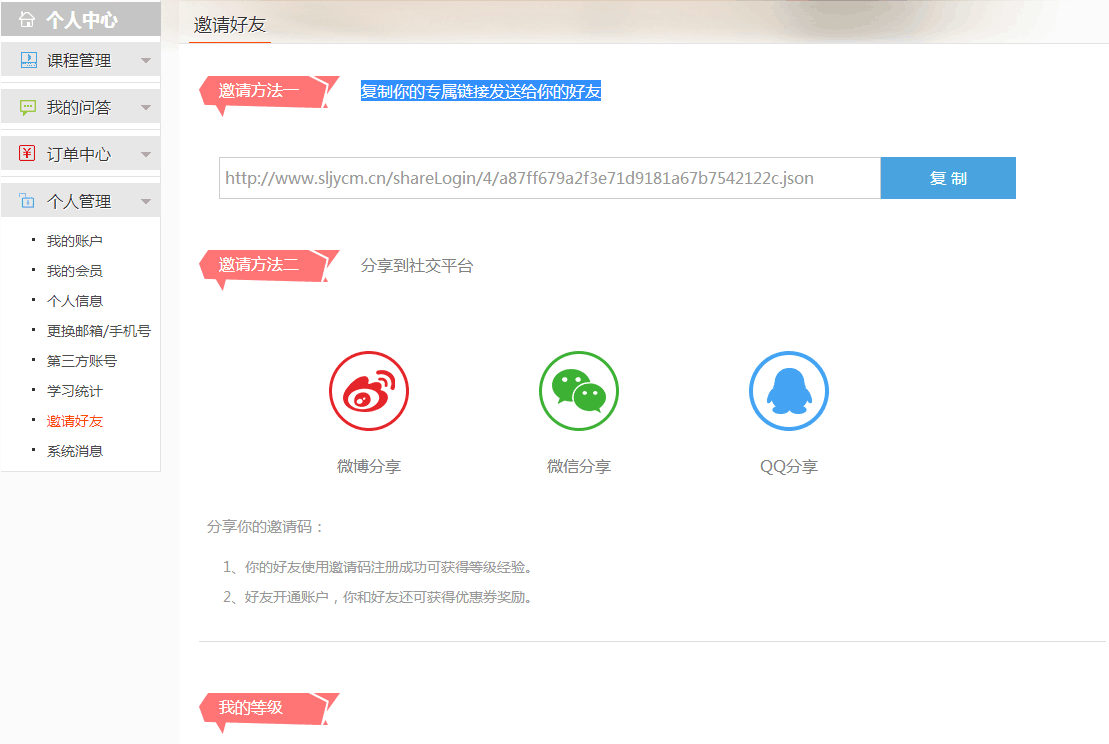The width and height of the screenshot is (1109, 744).
Task: Click the home icon beside 个人中心
Action: [27, 19]
